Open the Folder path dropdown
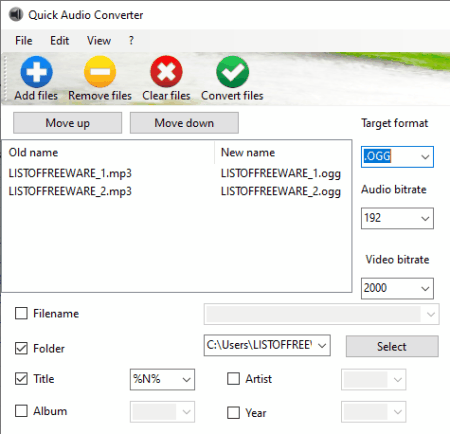The height and width of the screenshot is (434, 450). tap(322, 346)
